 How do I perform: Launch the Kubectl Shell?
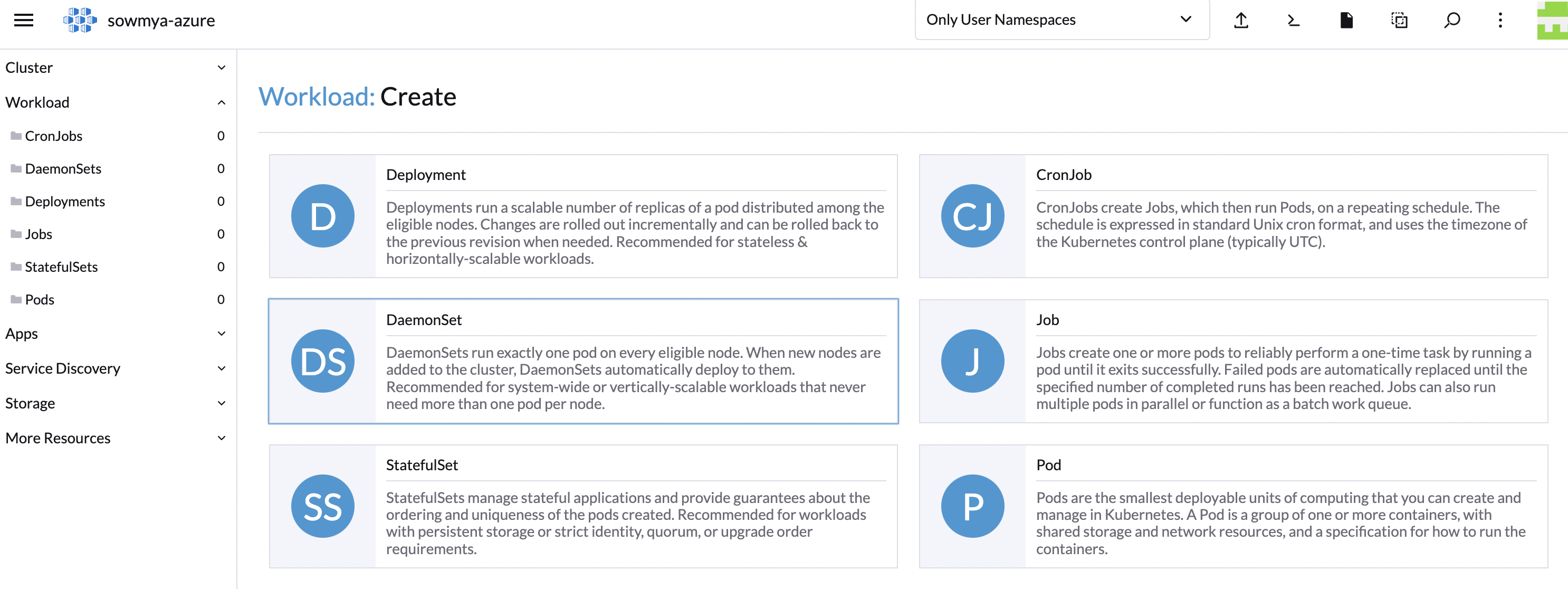[x=1293, y=20]
